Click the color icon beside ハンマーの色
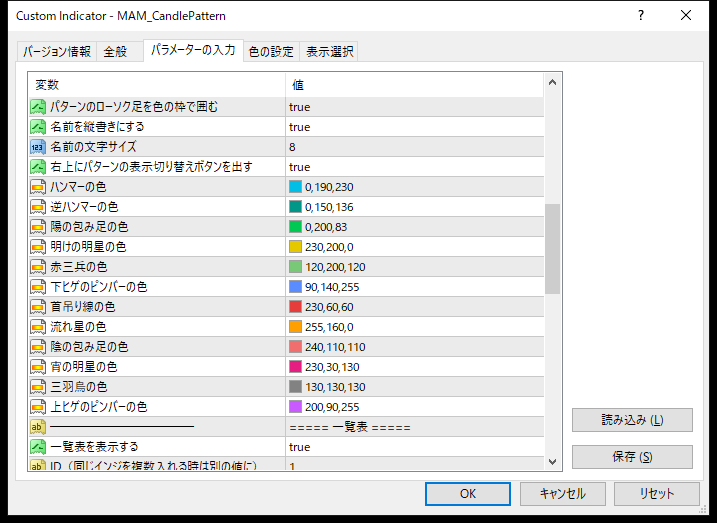Viewport: 717px width, 523px height. point(38,187)
